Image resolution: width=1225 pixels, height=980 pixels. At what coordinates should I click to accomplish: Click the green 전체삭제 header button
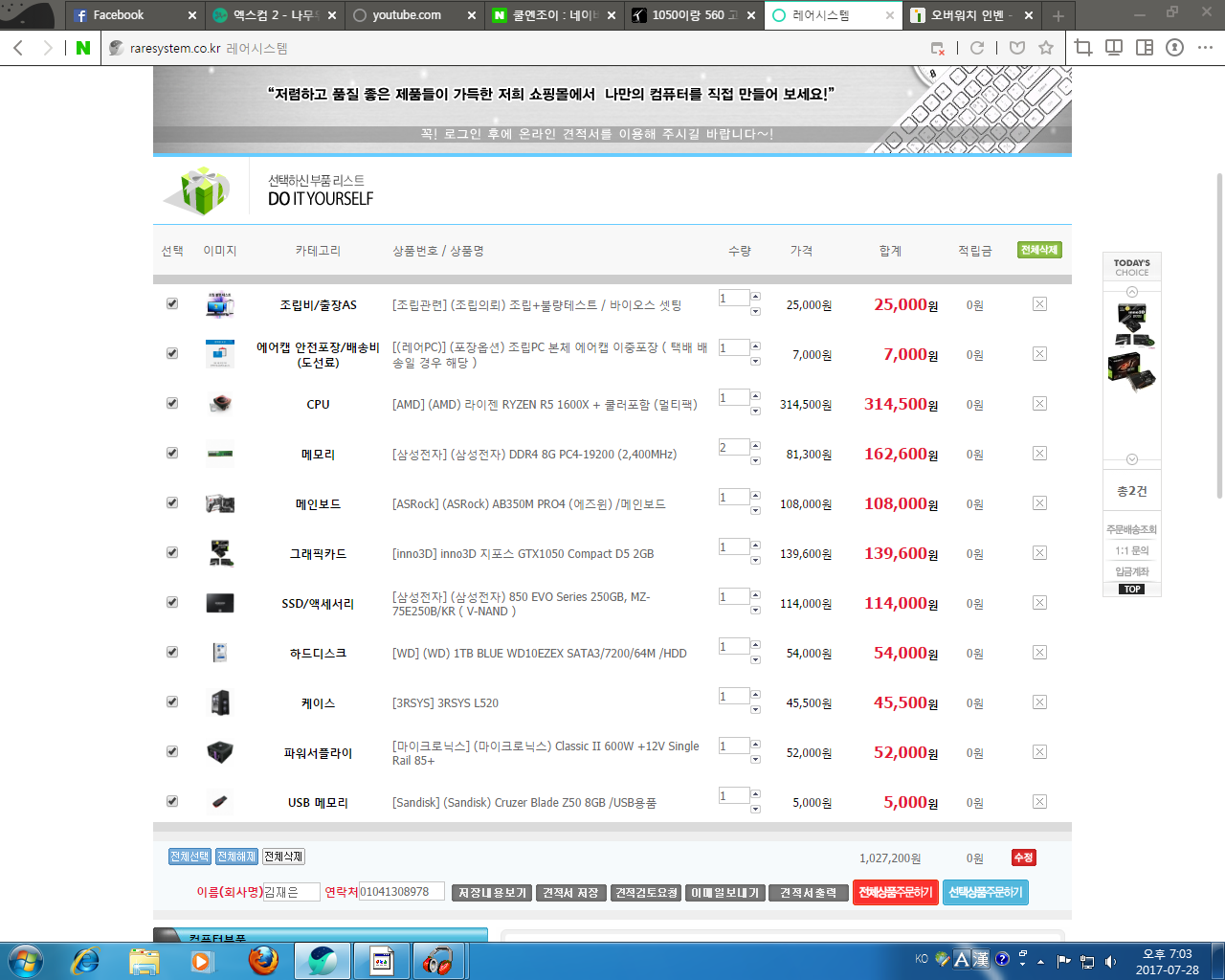click(x=1039, y=250)
